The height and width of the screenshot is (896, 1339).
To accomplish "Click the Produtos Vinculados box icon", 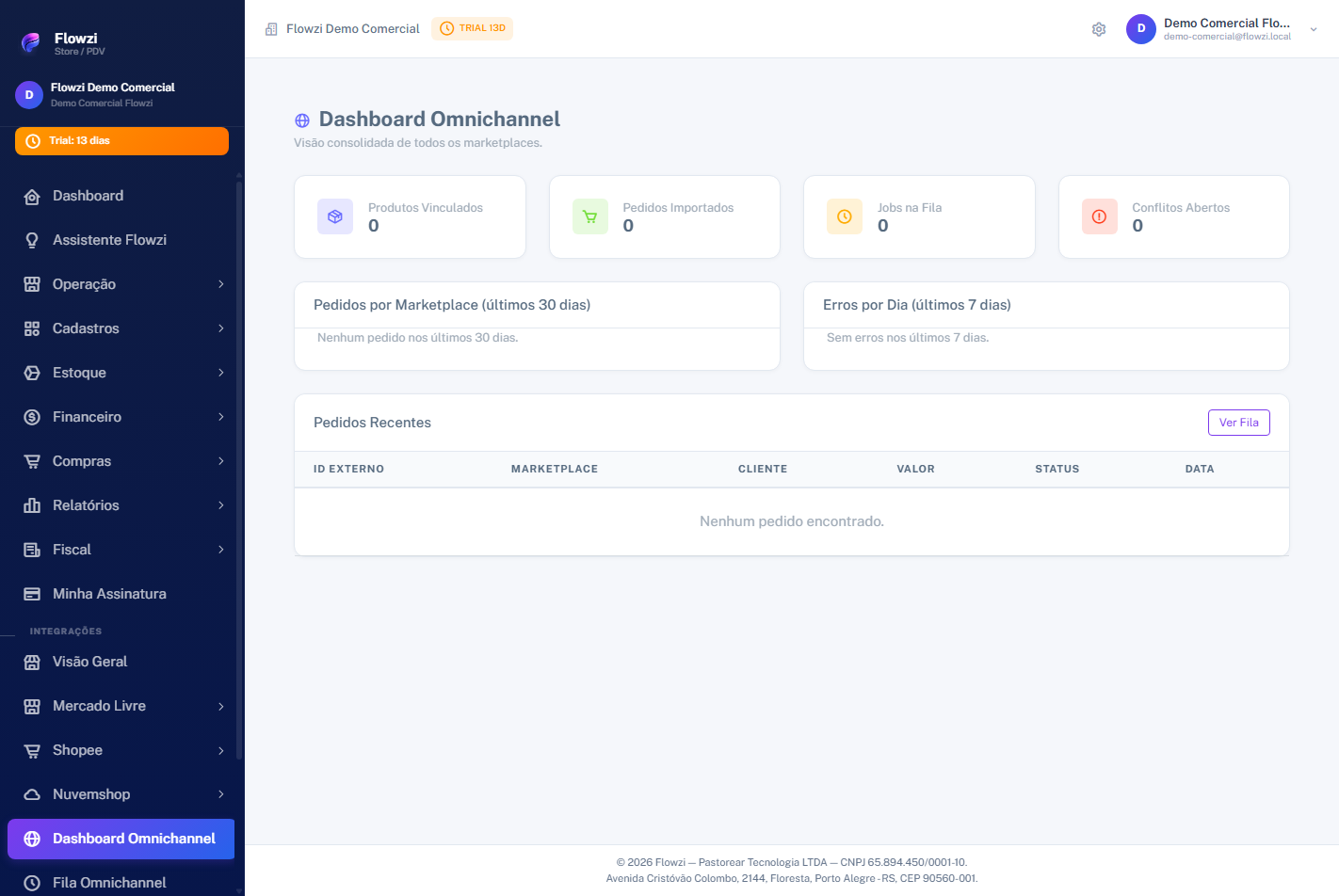I will click(335, 216).
